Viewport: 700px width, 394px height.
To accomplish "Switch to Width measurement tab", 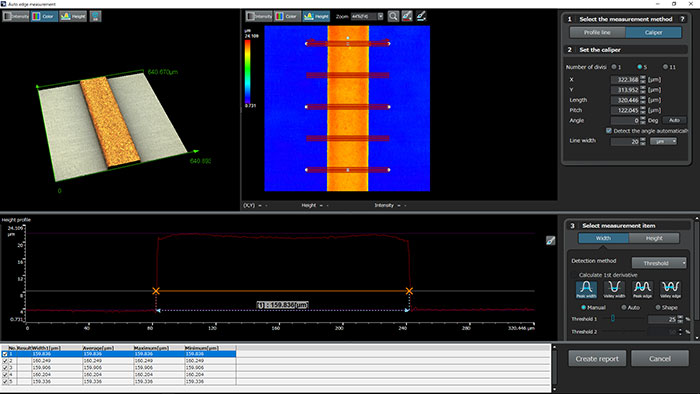I will pos(603,238).
